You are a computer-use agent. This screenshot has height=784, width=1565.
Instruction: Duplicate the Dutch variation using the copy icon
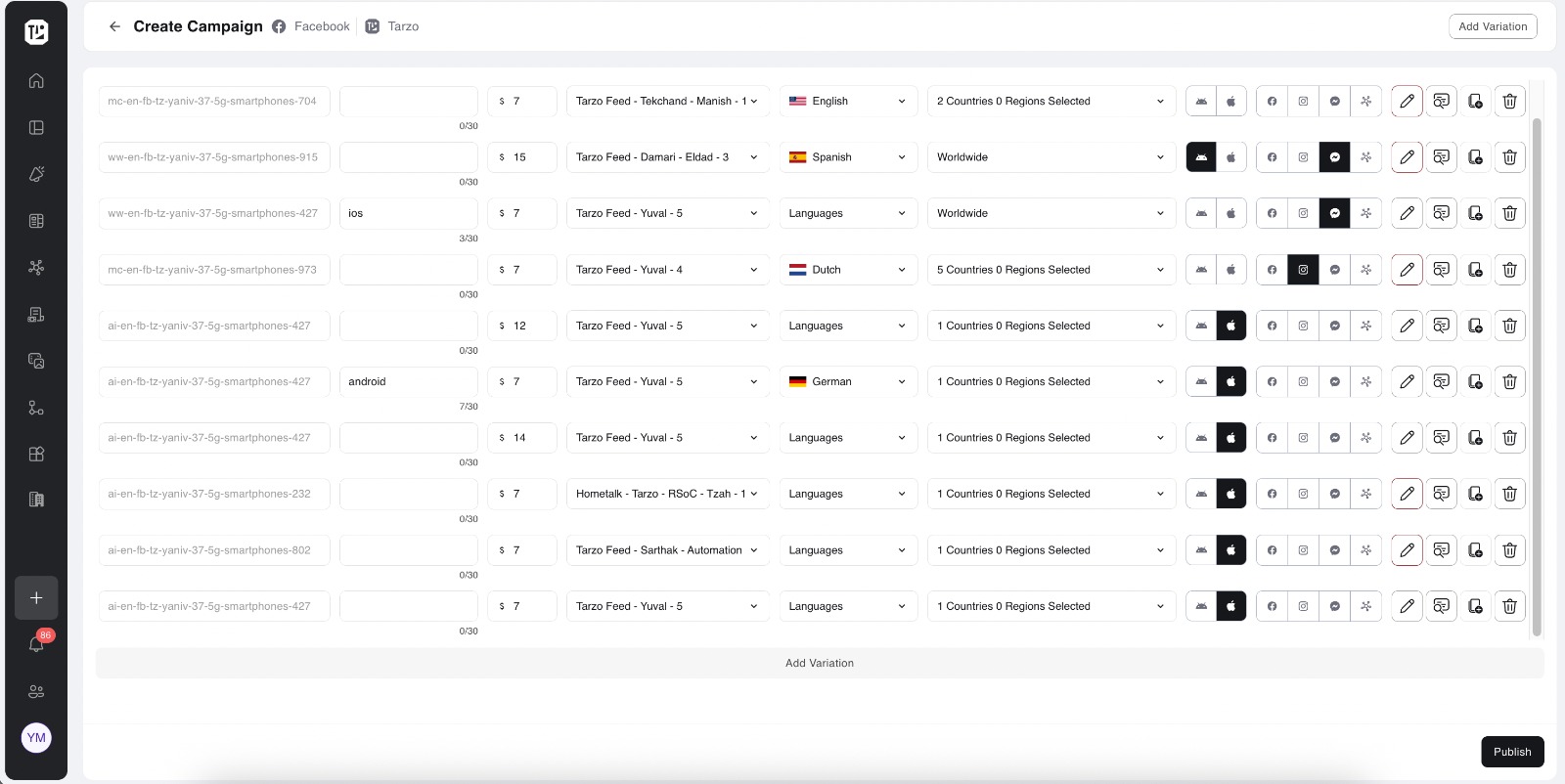click(1475, 270)
